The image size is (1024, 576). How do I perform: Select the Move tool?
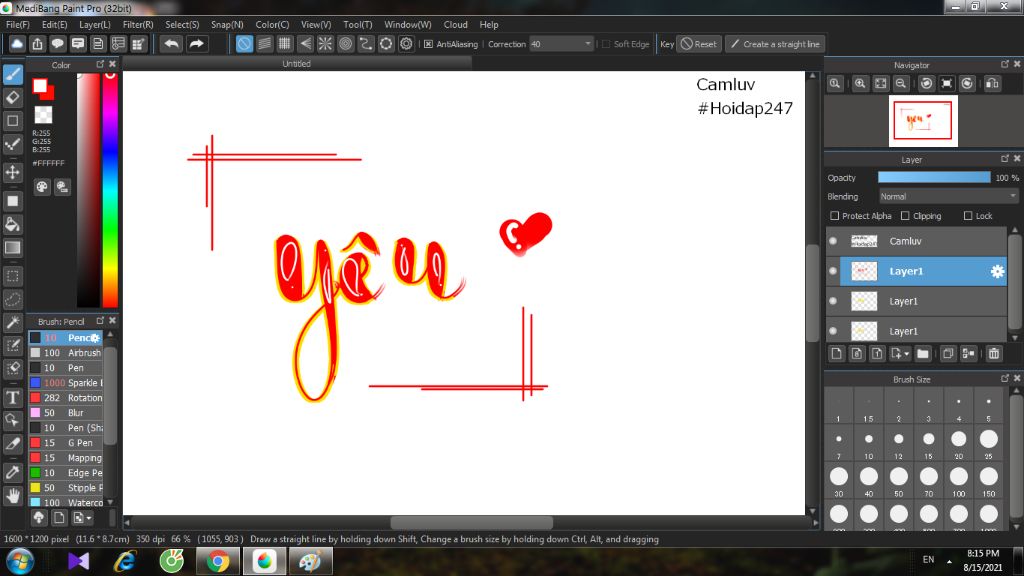[x=12, y=172]
